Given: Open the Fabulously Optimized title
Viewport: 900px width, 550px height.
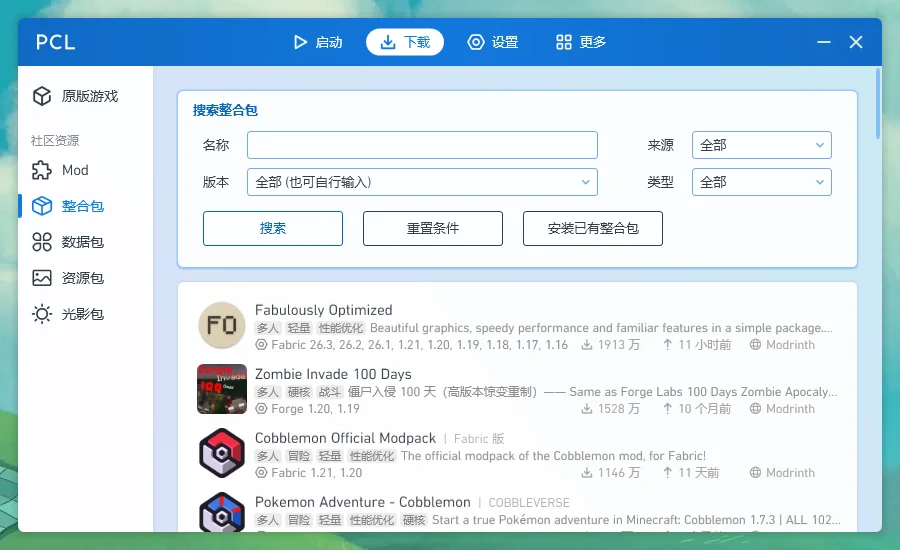Looking at the screenshot, I should (324, 310).
